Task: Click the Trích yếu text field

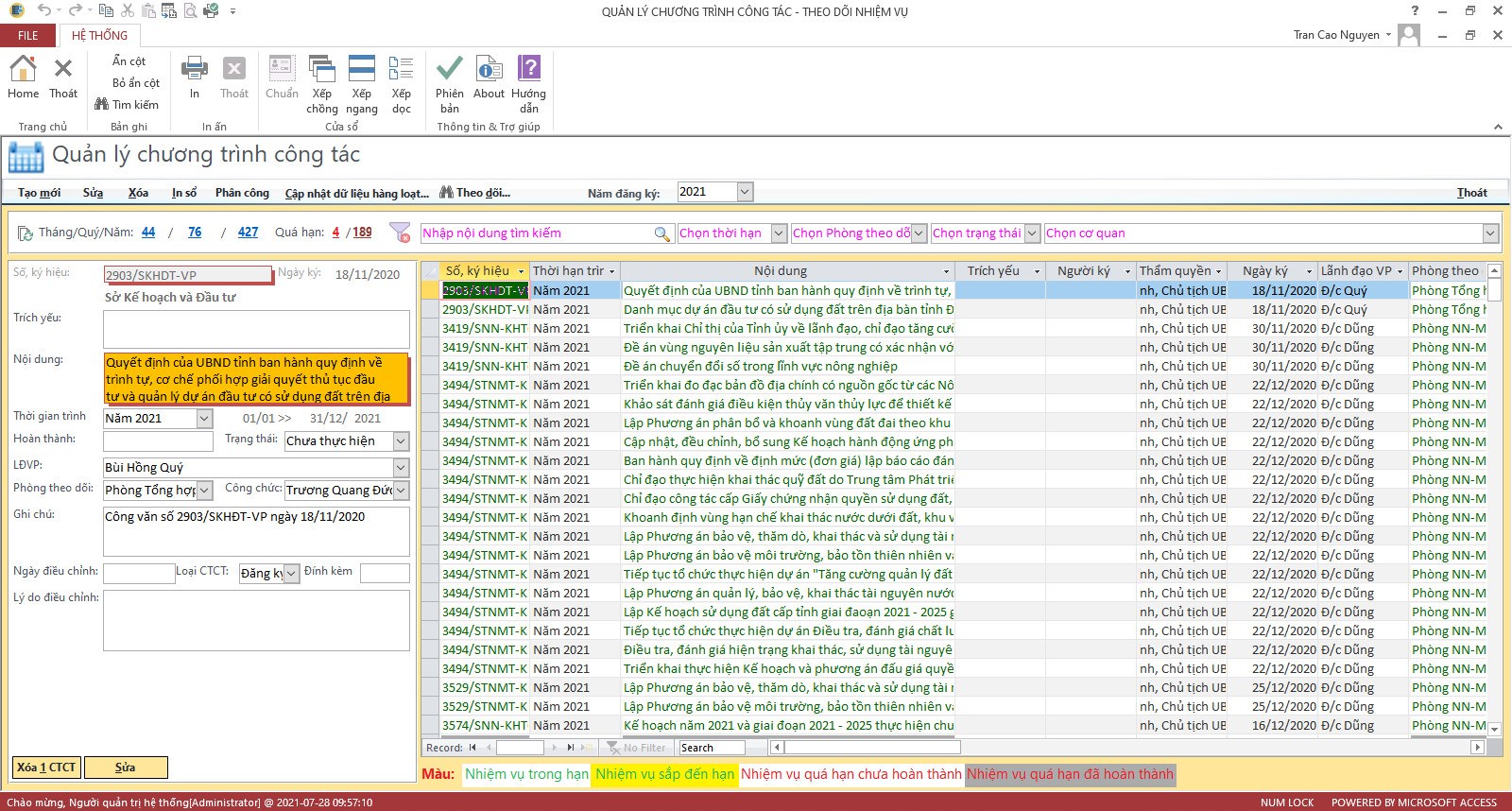Action: [256, 329]
